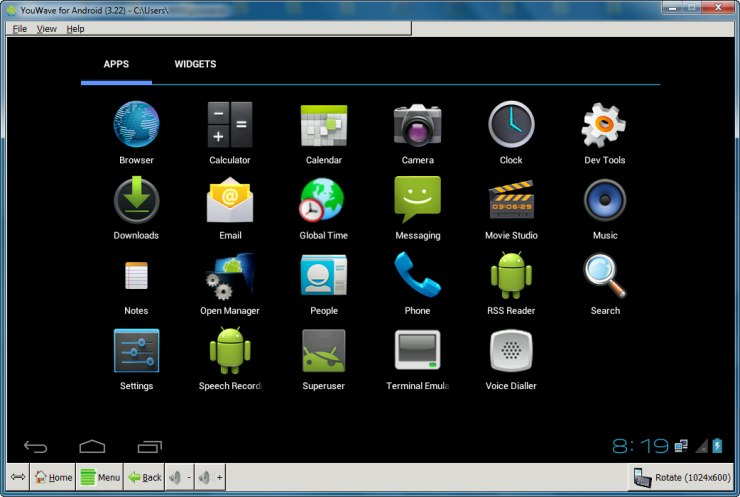Open the Notes app
The image size is (740, 497).
(x=136, y=275)
